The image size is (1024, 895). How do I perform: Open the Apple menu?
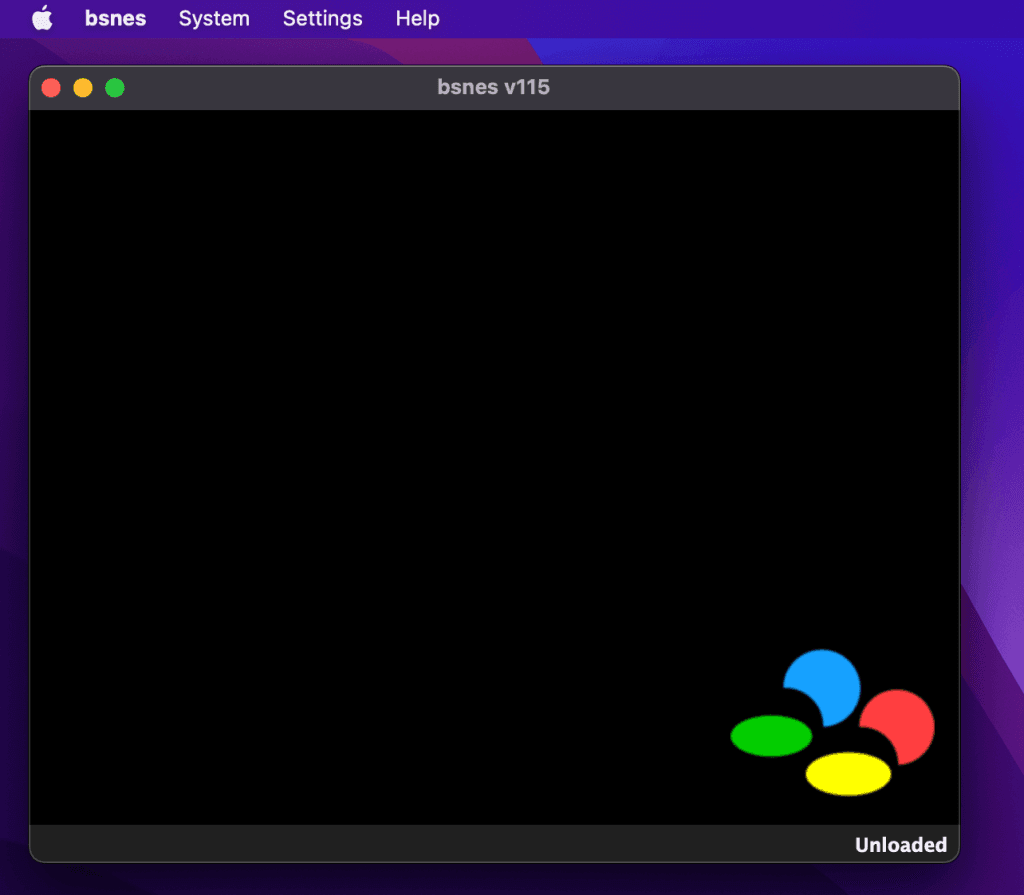(x=42, y=17)
